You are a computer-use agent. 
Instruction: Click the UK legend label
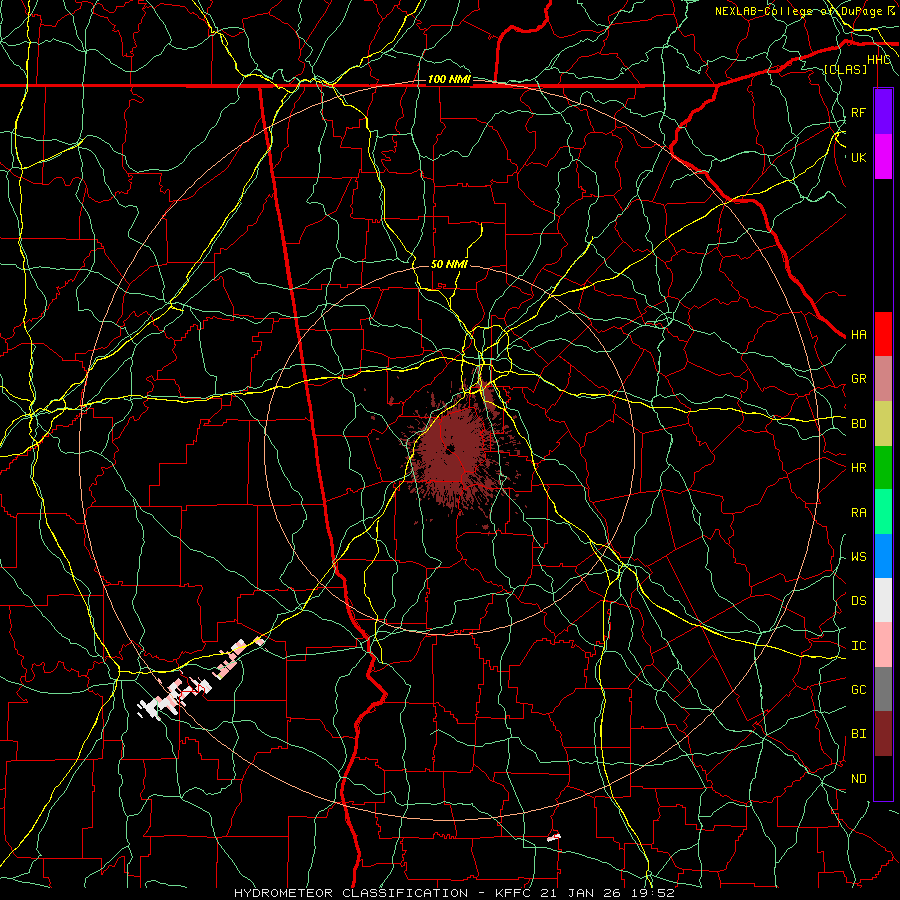click(x=858, y=157)
